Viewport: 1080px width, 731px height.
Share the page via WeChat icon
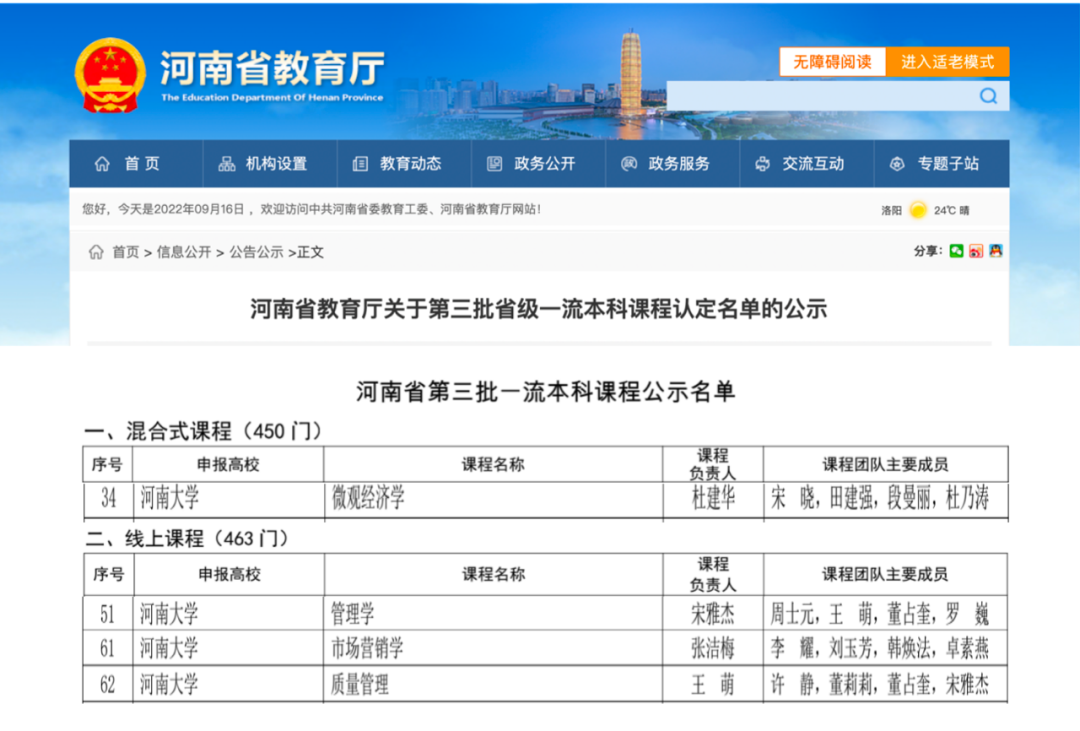[956, 251]
